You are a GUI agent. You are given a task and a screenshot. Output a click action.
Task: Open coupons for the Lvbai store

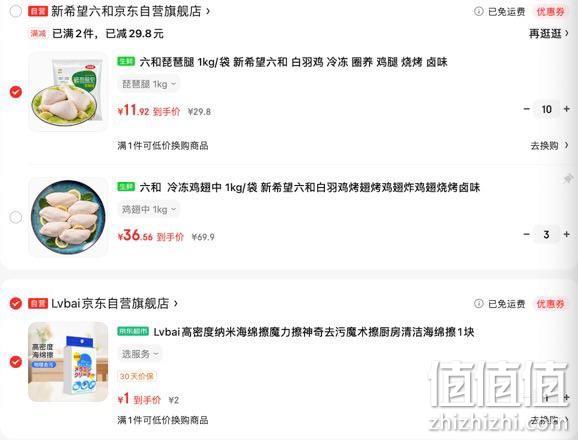click(x=550, y=304)
